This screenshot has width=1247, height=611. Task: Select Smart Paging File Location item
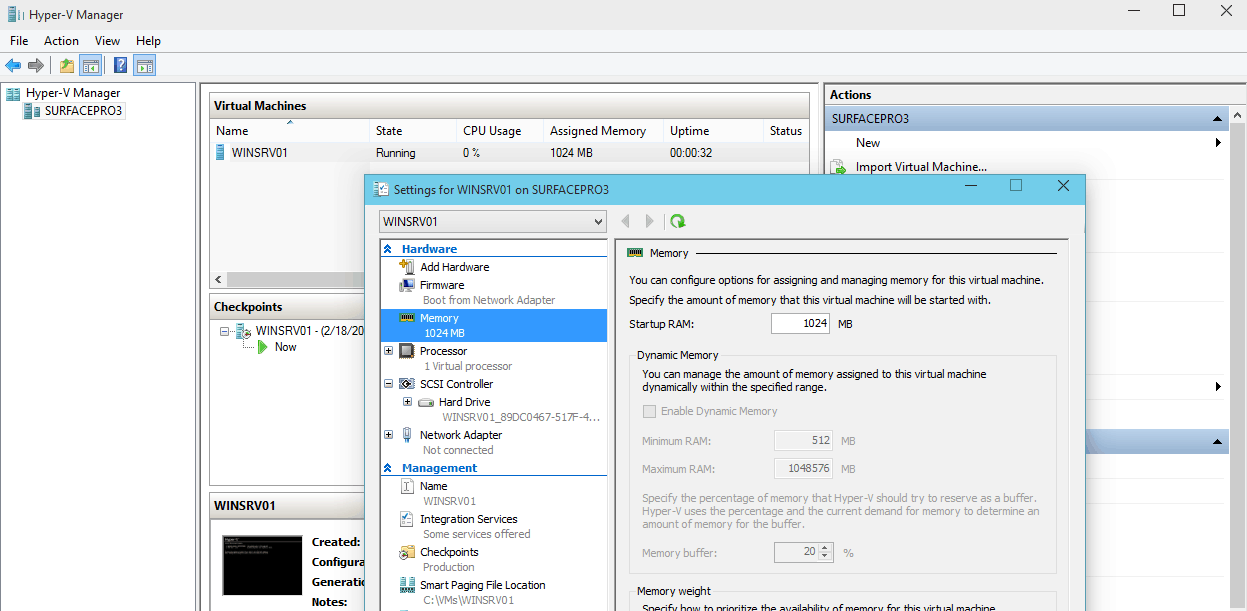point(483,585)
